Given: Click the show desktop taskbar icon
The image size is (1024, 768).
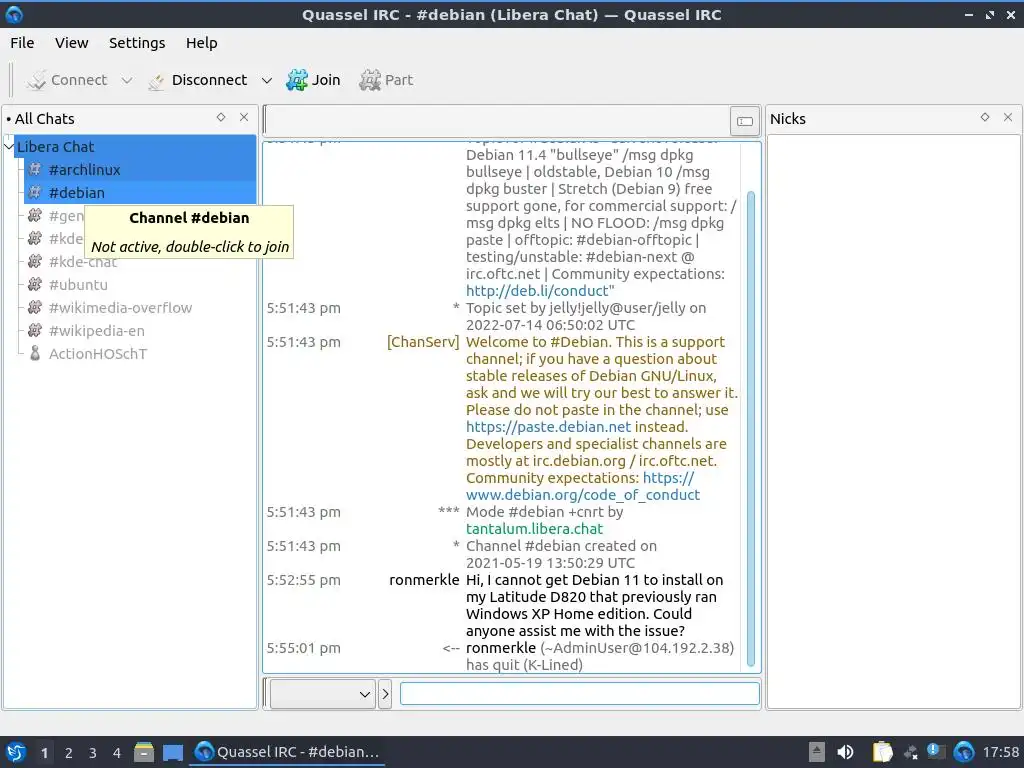Looking at the screenshot, I should point(173,752).
